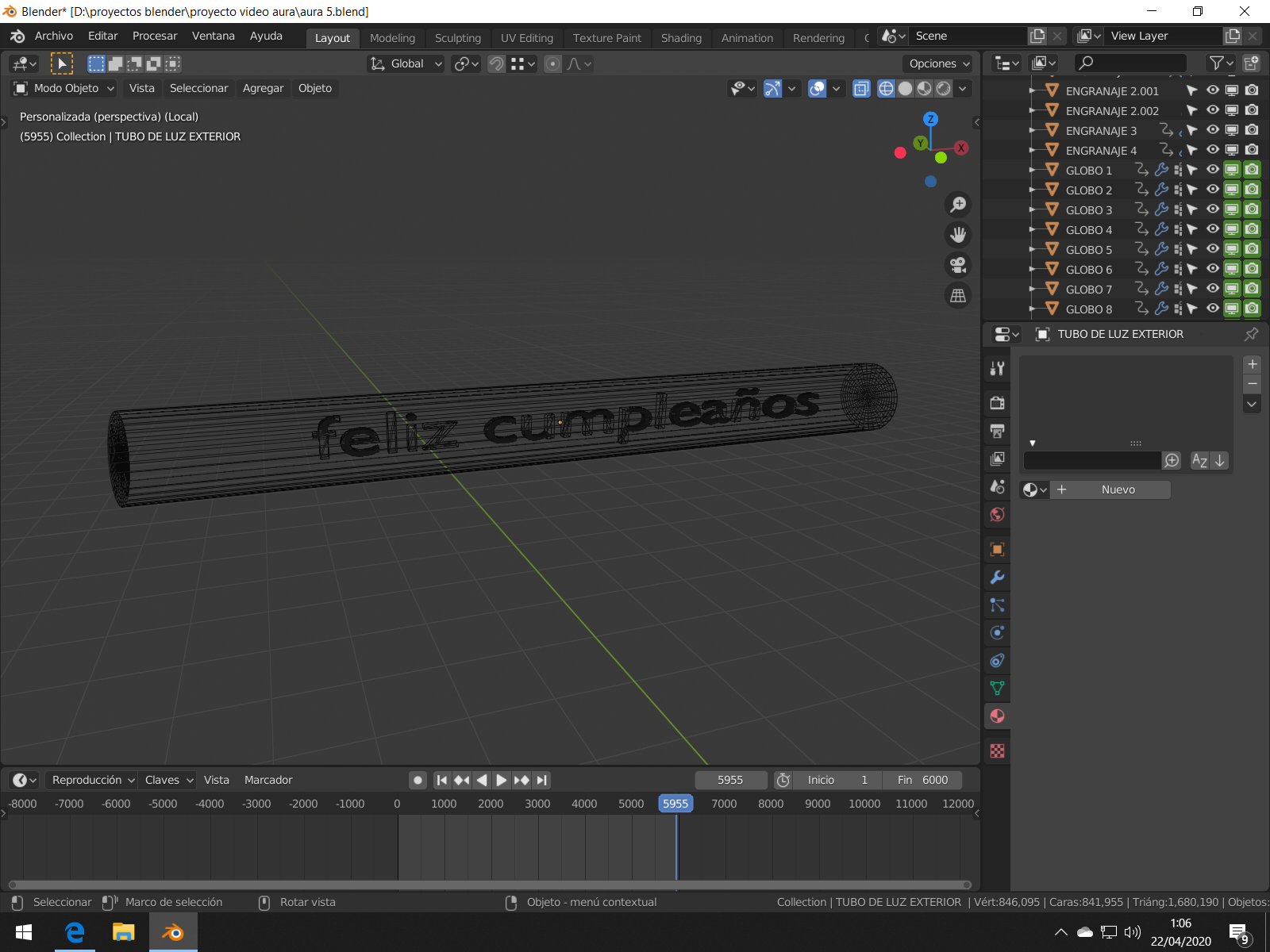Viewport: 1270px width, 952px height.
Task: Toggle auto keying record button
Action: [x=418, y=780]
